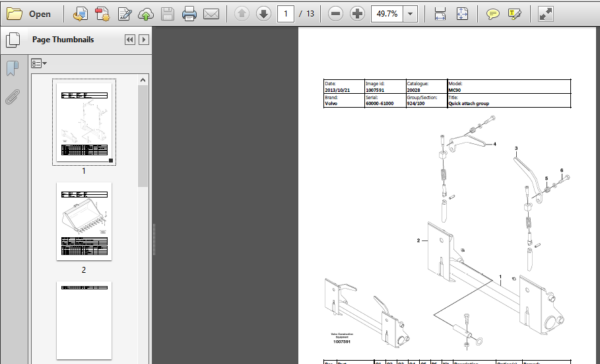Click the page number input field
600x364 pixels.
285,14
